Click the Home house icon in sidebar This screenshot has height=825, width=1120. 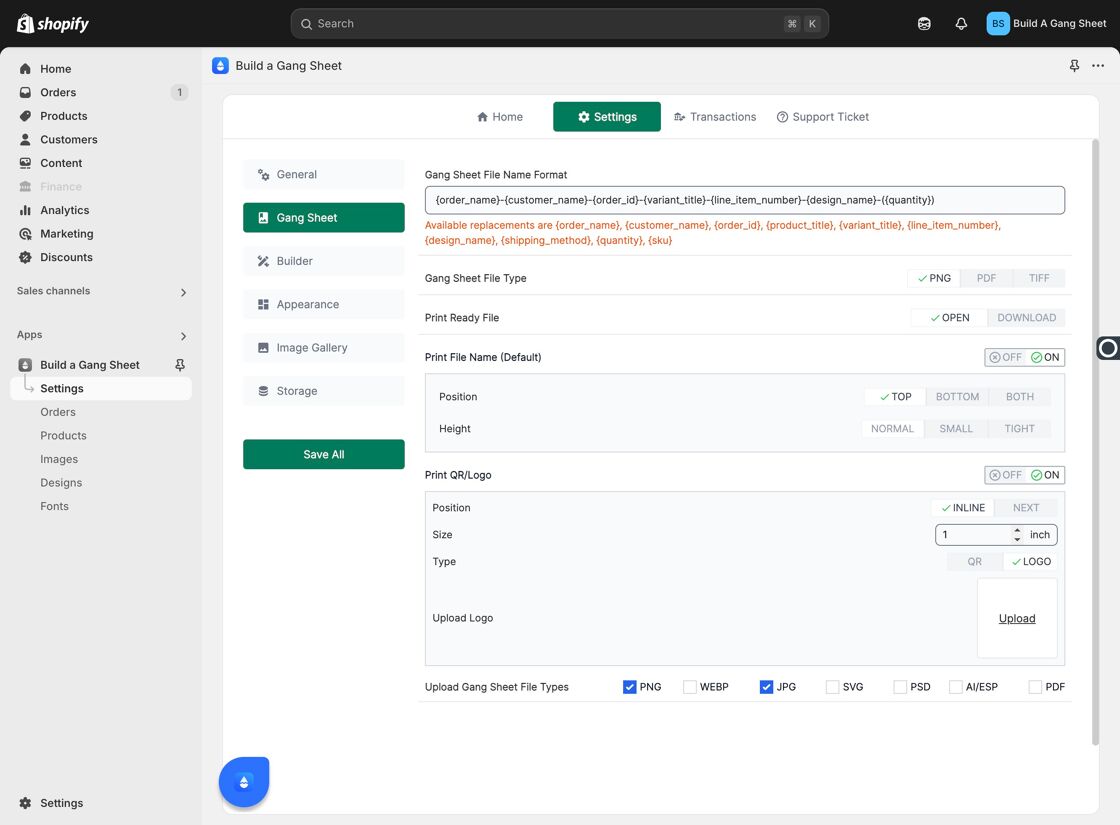point(25,69)
